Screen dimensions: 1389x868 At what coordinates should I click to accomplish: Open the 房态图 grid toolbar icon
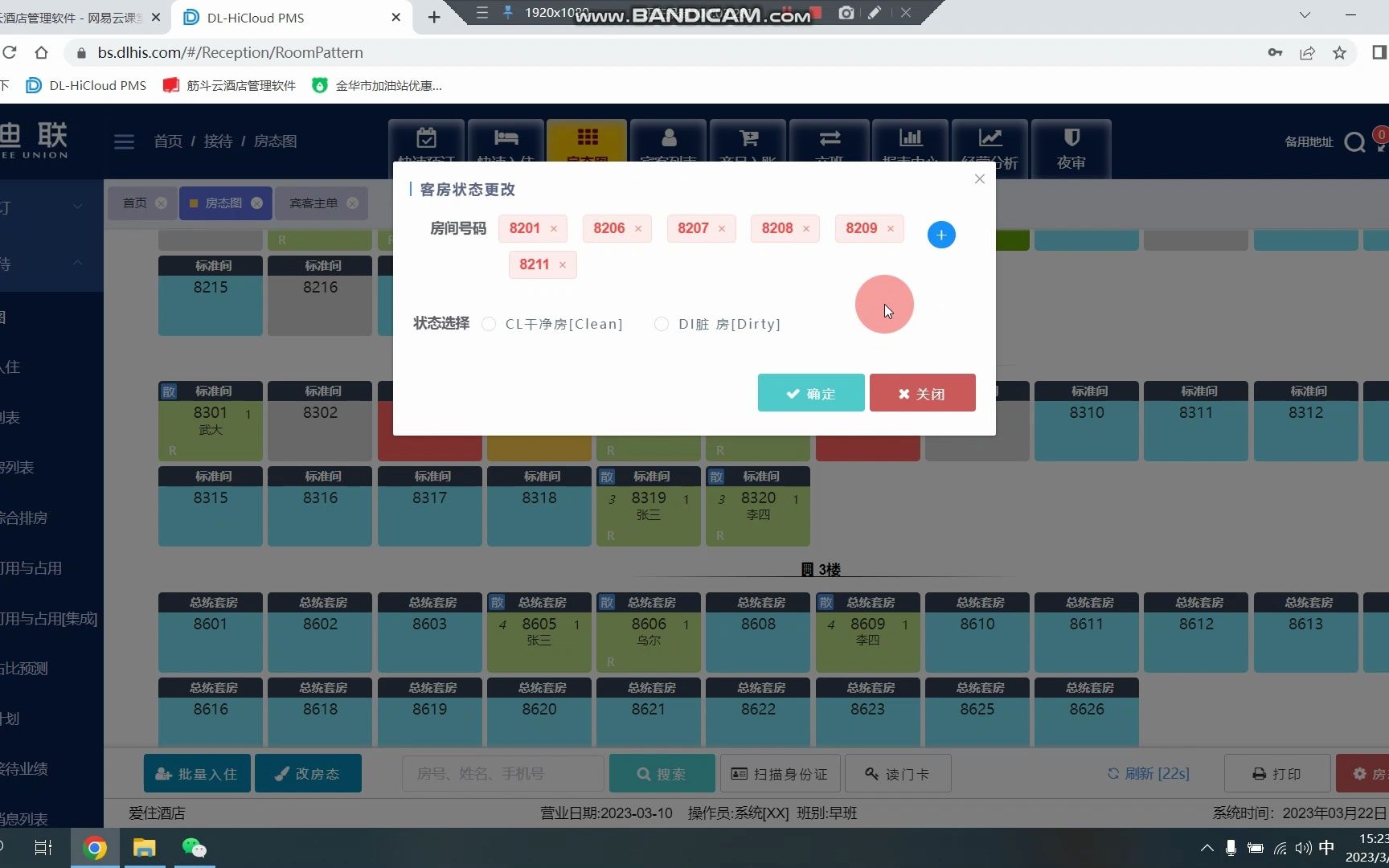click(587, 141)
